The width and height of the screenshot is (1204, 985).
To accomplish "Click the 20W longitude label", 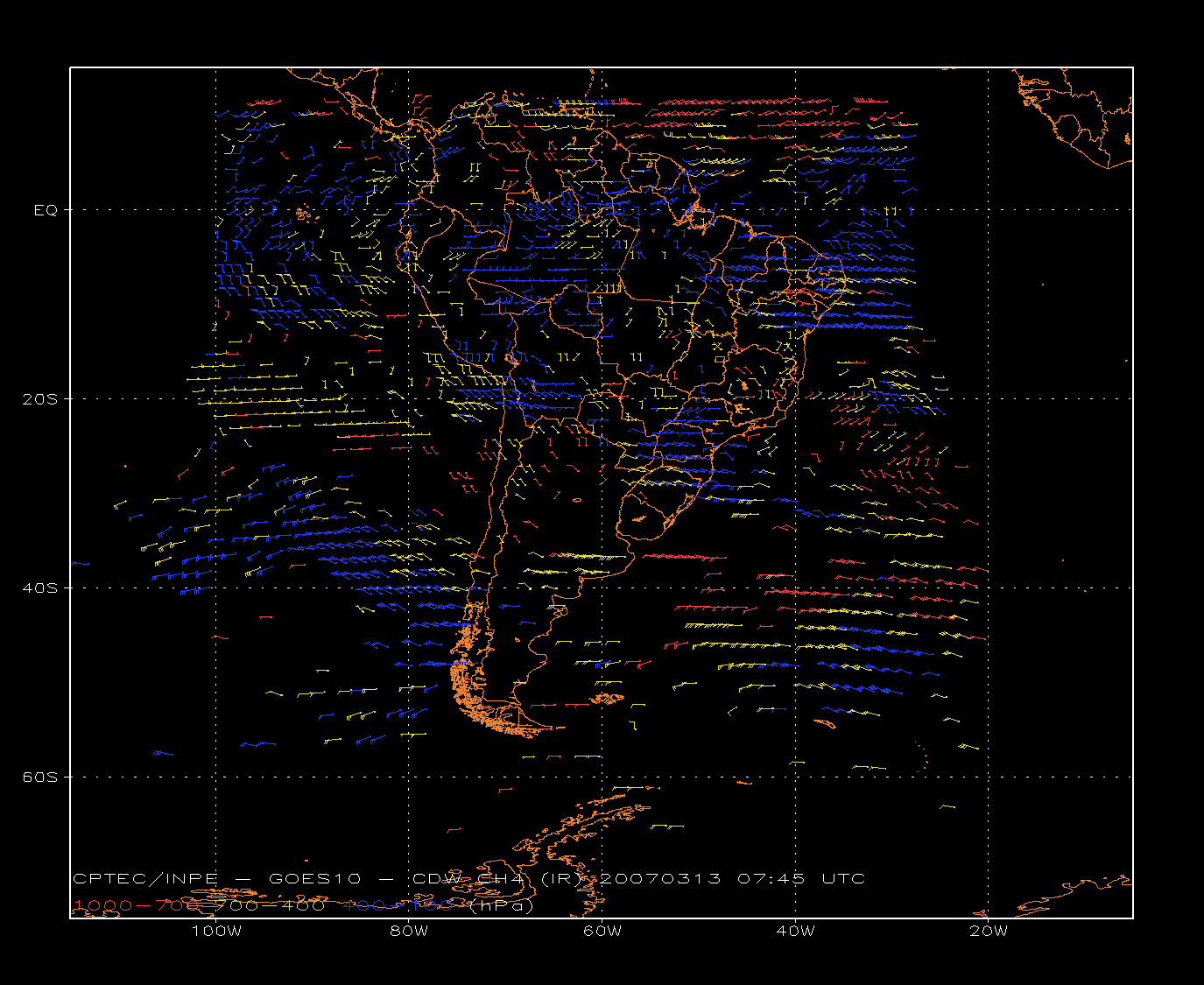I will (989, 932).
